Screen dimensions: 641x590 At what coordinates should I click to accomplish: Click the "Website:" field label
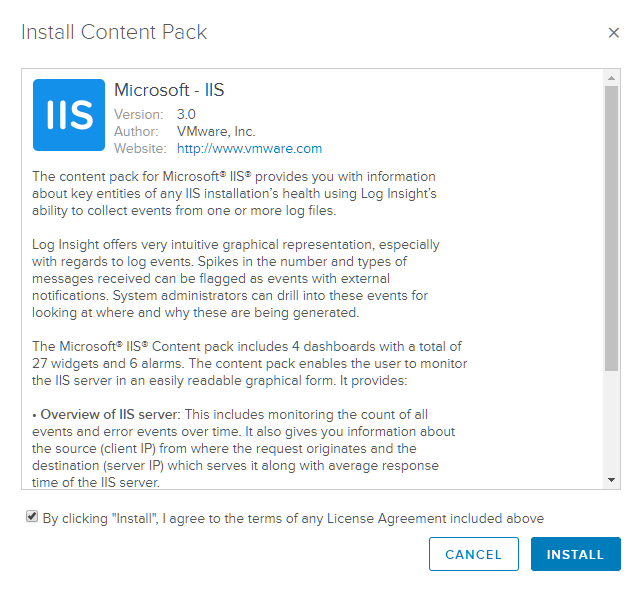(140, 149)
